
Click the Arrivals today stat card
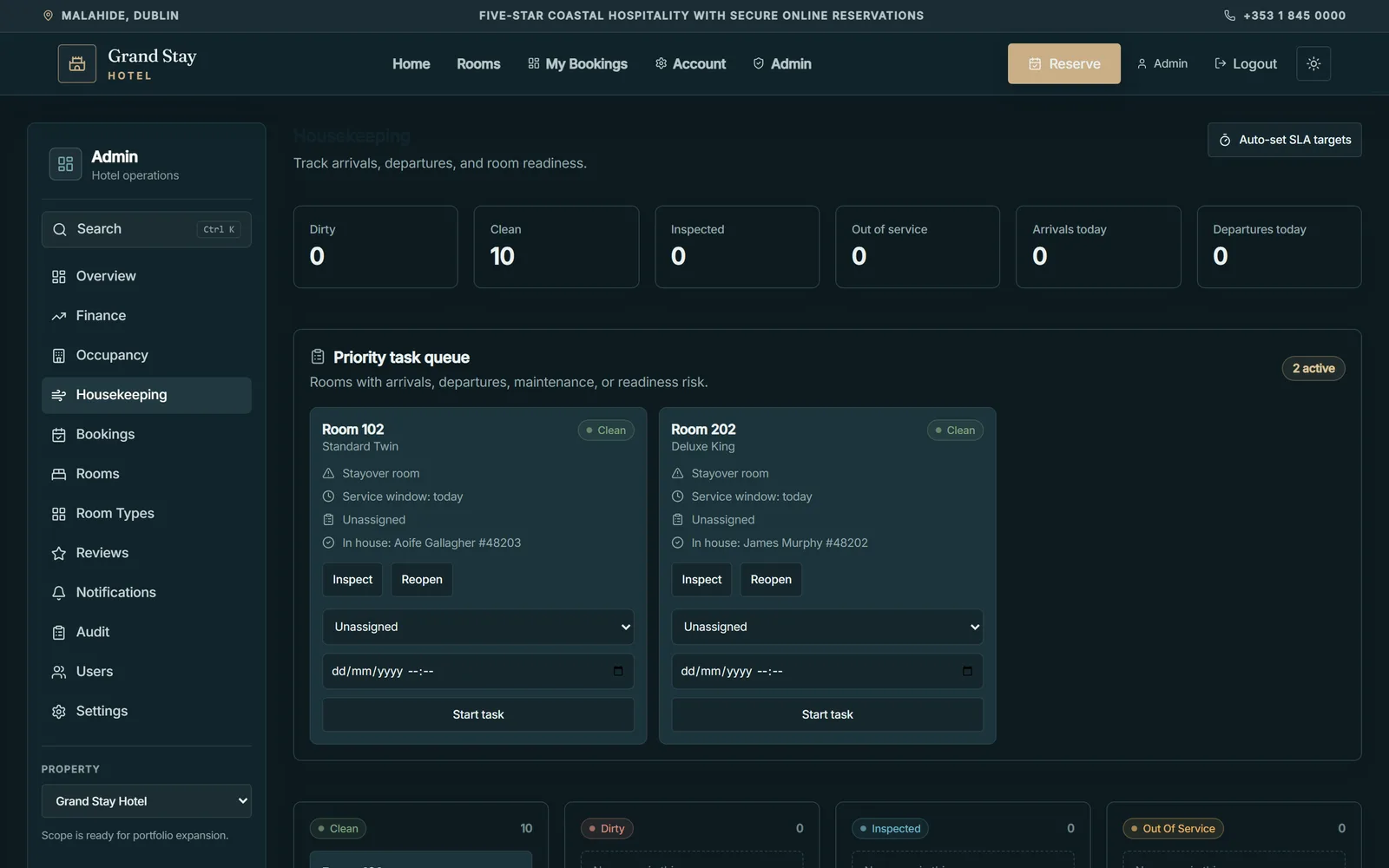(x=1098, y=247)
